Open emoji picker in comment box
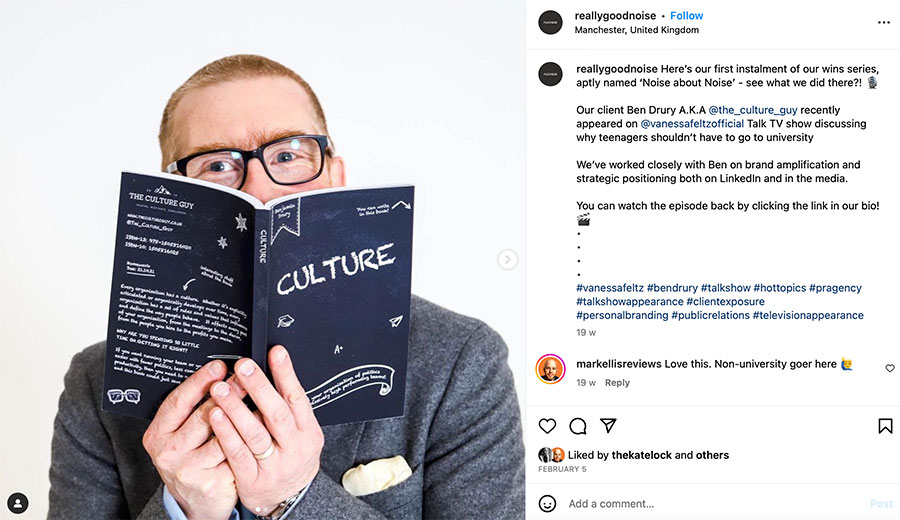 pos(547,503)
